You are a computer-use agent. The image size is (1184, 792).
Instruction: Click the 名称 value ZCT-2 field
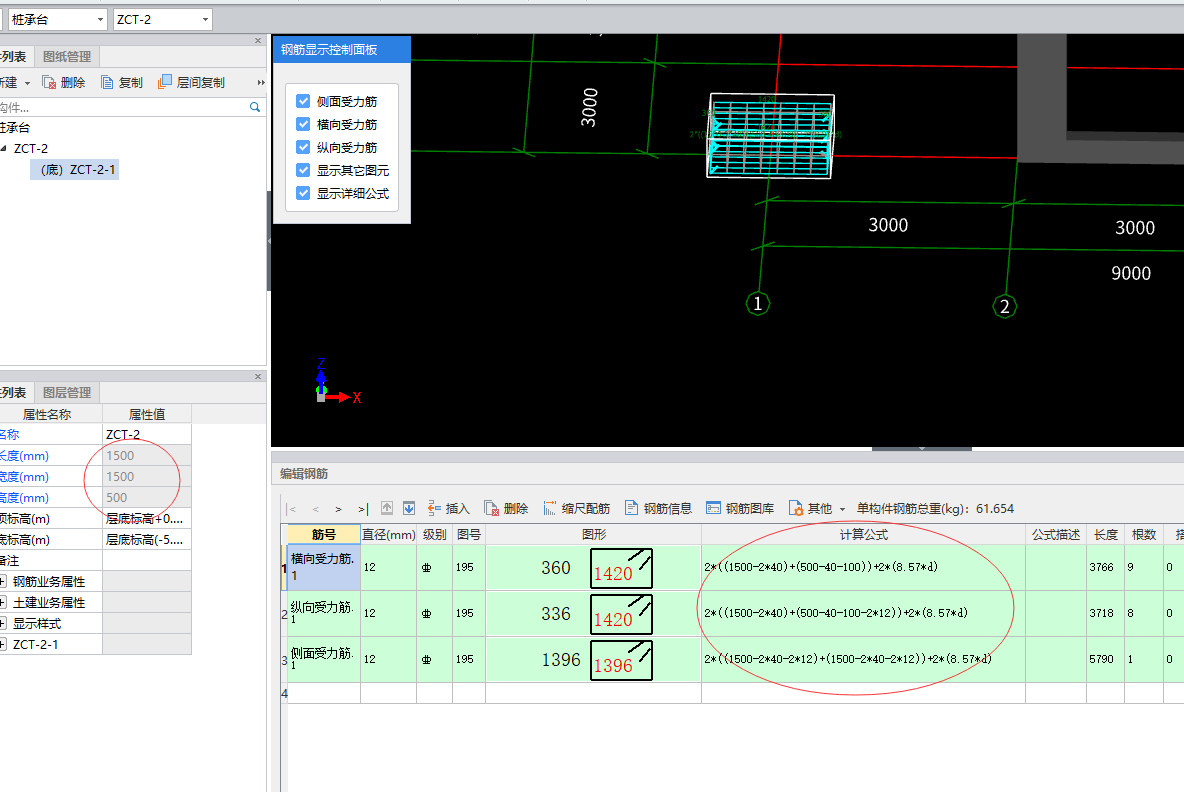coord(146,434)
